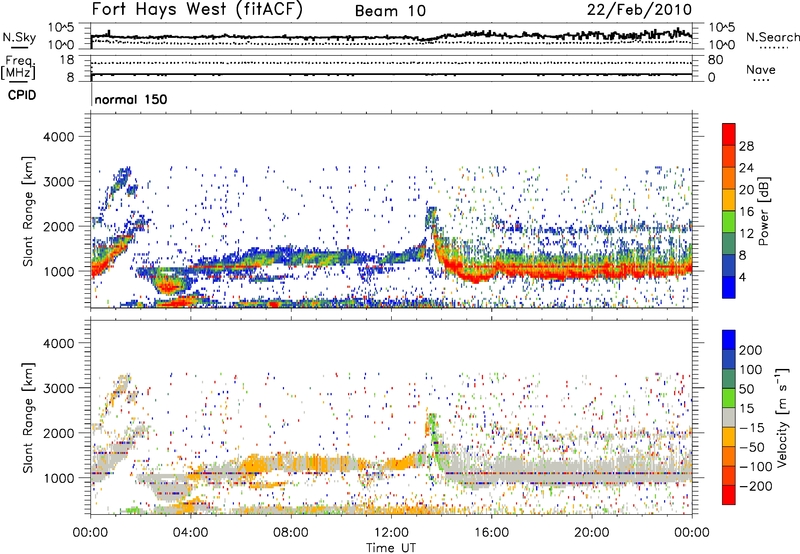
Task: Click the '28' tick on the Power scale
Action: (x=746, y=146)
